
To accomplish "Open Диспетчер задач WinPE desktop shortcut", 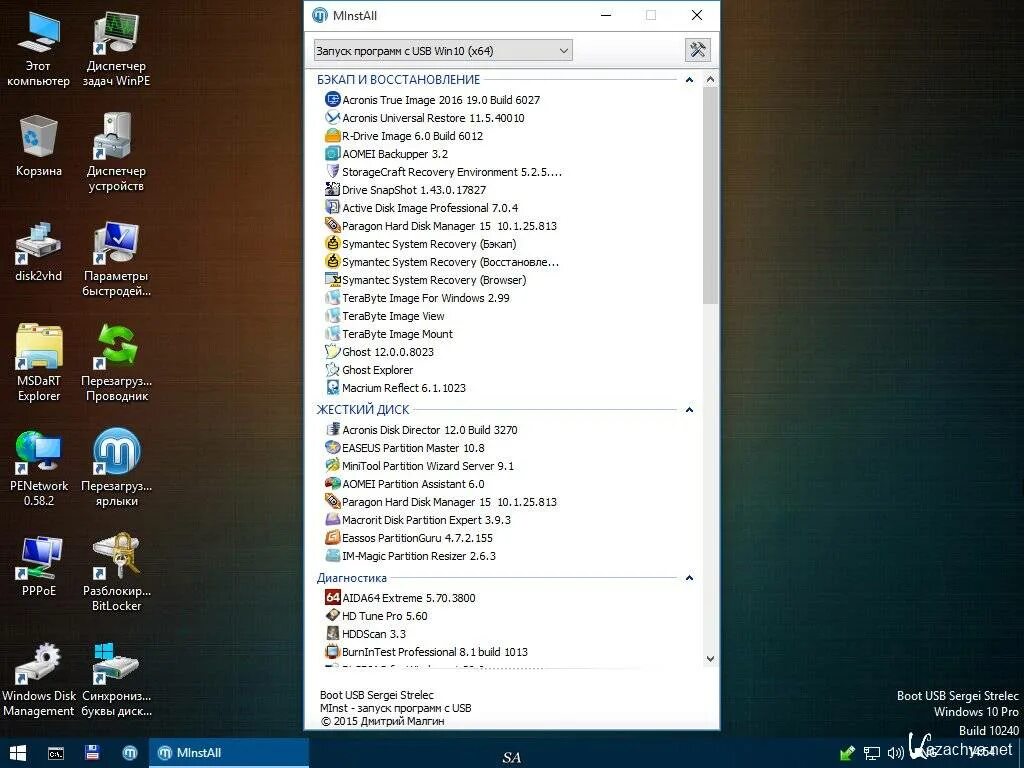I will (x=116, y=50).
